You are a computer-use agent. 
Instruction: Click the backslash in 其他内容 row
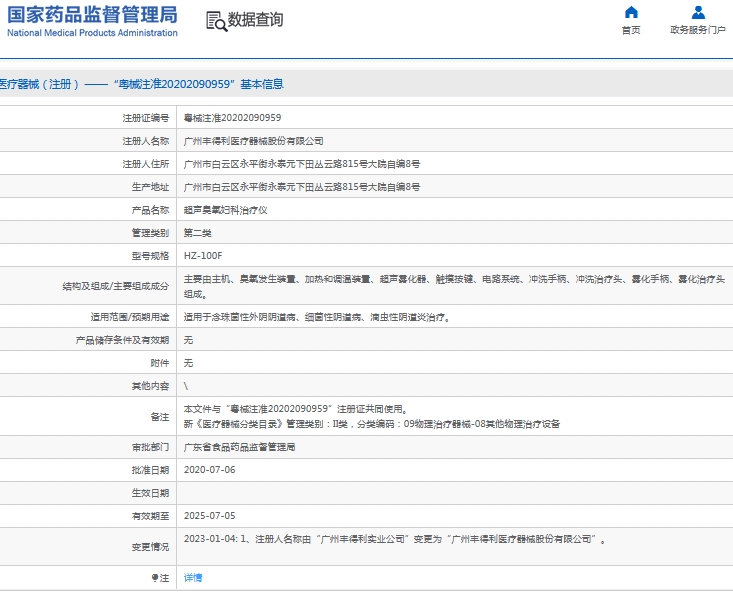click(186, 386)
